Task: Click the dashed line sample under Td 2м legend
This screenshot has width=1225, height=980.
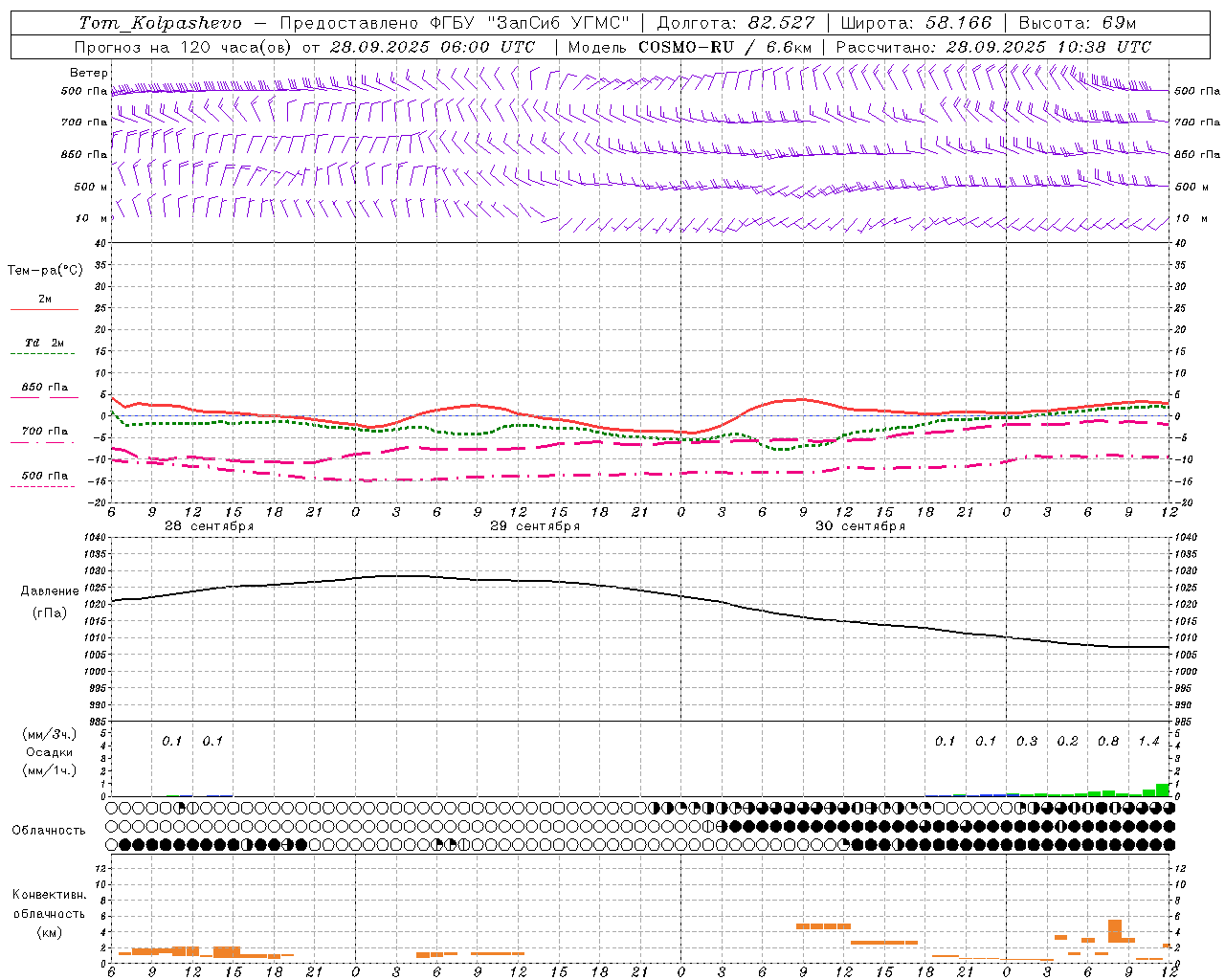Action: tap(42, 354)
